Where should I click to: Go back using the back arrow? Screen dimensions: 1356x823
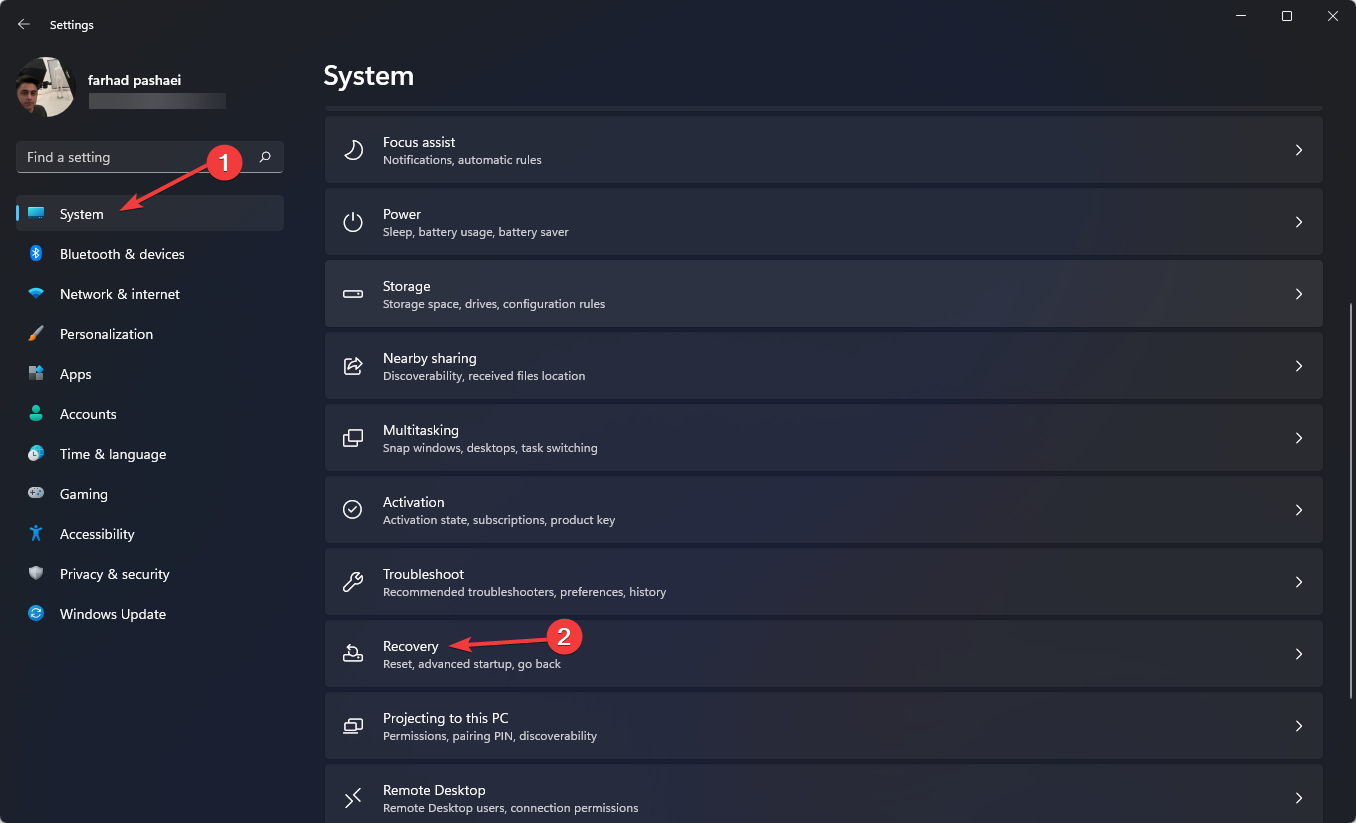pos(24,24)
